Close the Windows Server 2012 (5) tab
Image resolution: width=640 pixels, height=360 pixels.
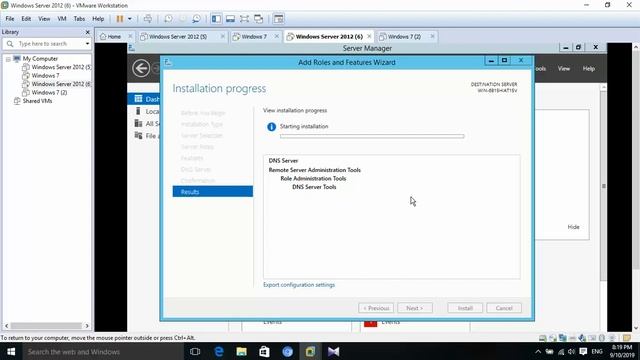coord(223,36)
